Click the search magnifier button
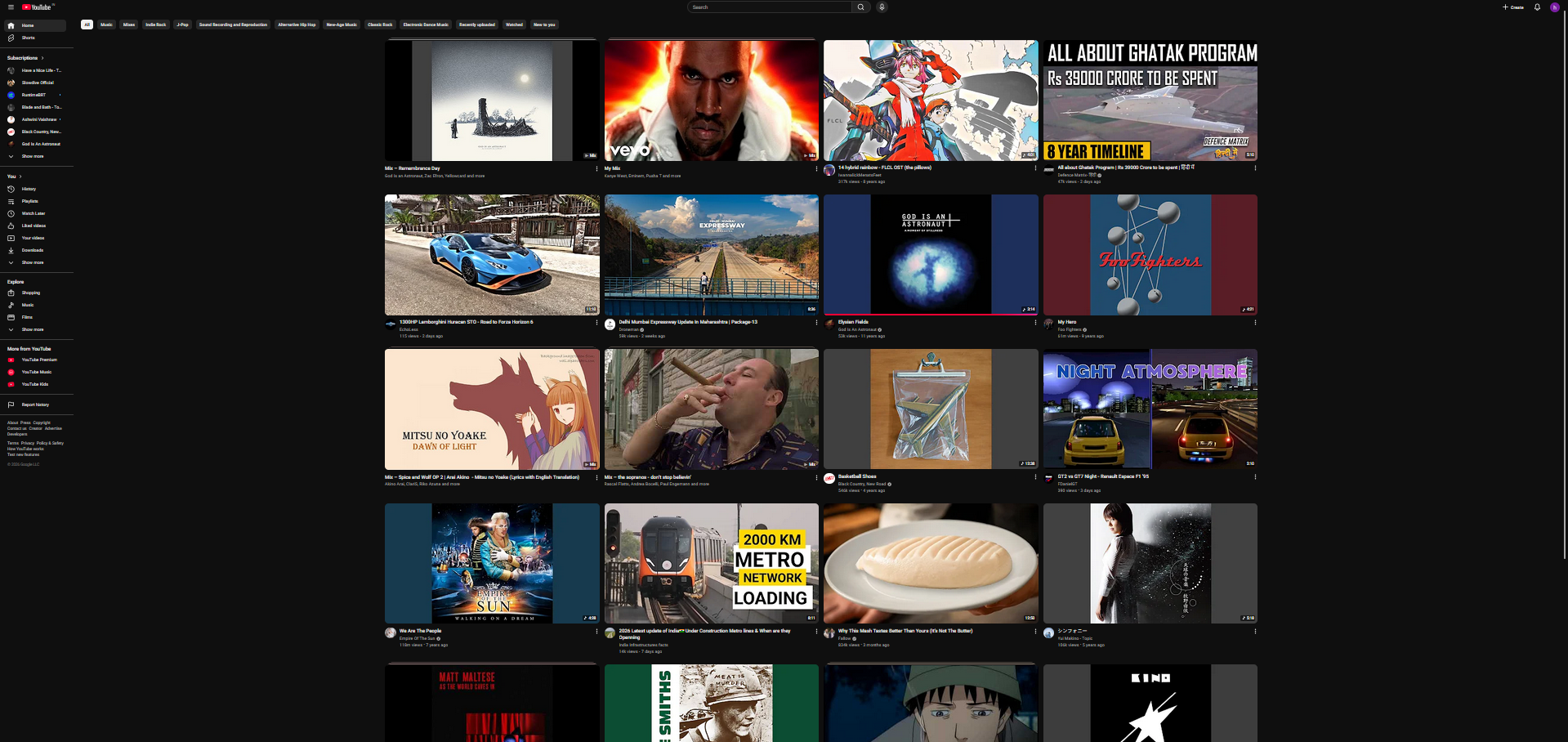Viewport: 1568px width, 742px height. (860, 7)
